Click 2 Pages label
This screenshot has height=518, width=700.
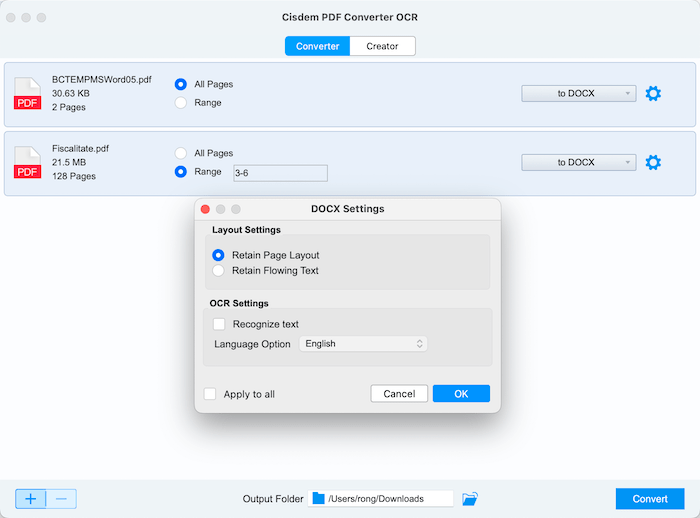[69, 107]
